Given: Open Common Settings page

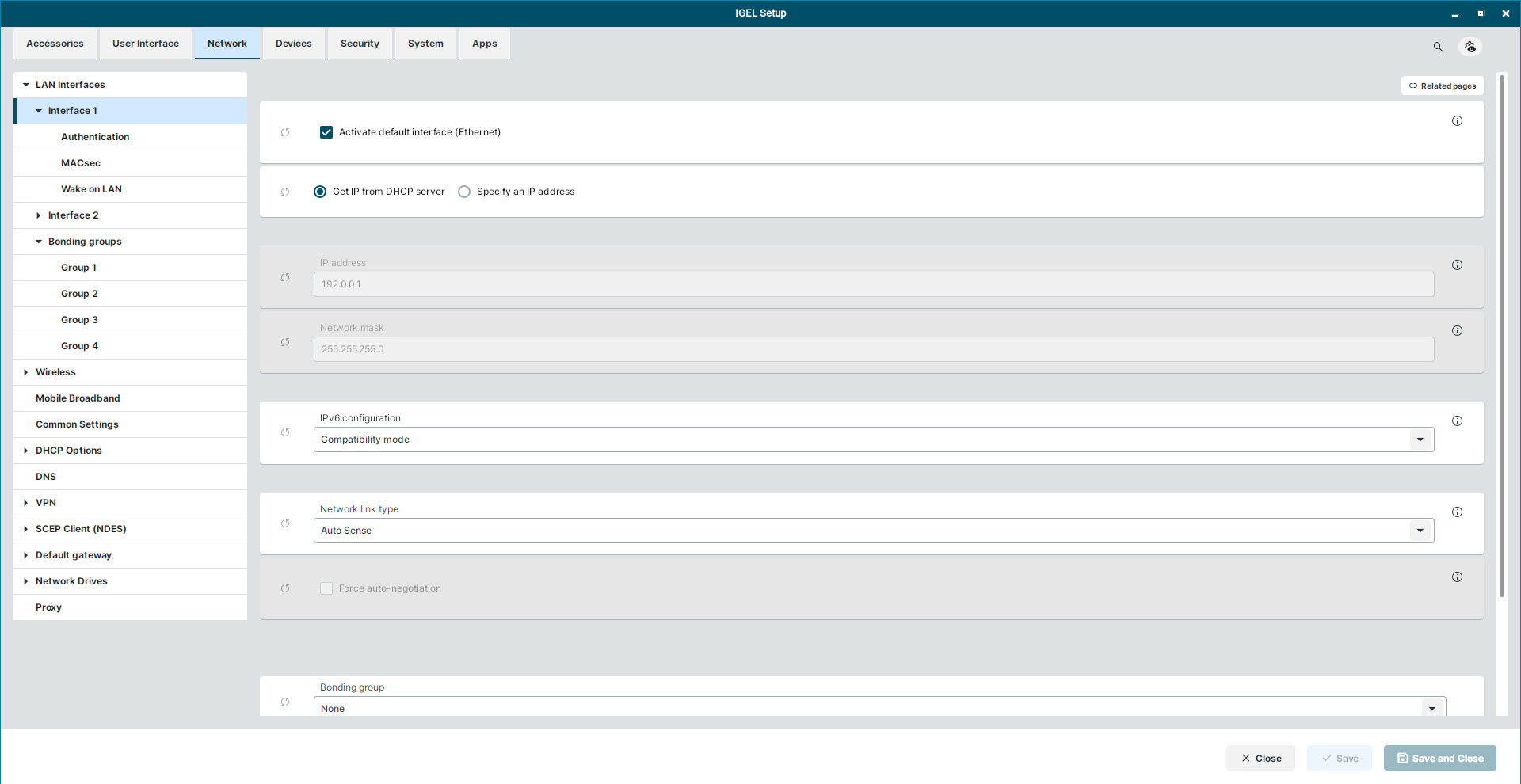Looking at the screenshot, I should click(131, 424).
